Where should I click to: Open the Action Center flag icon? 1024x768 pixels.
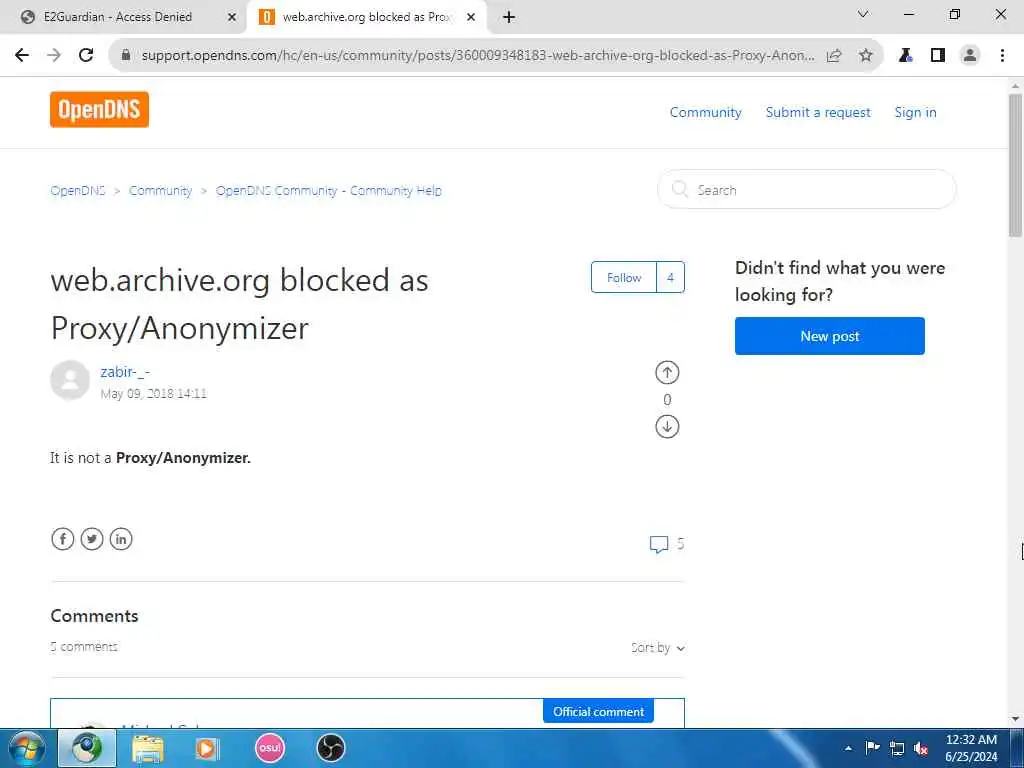click(x=872, y=748)
